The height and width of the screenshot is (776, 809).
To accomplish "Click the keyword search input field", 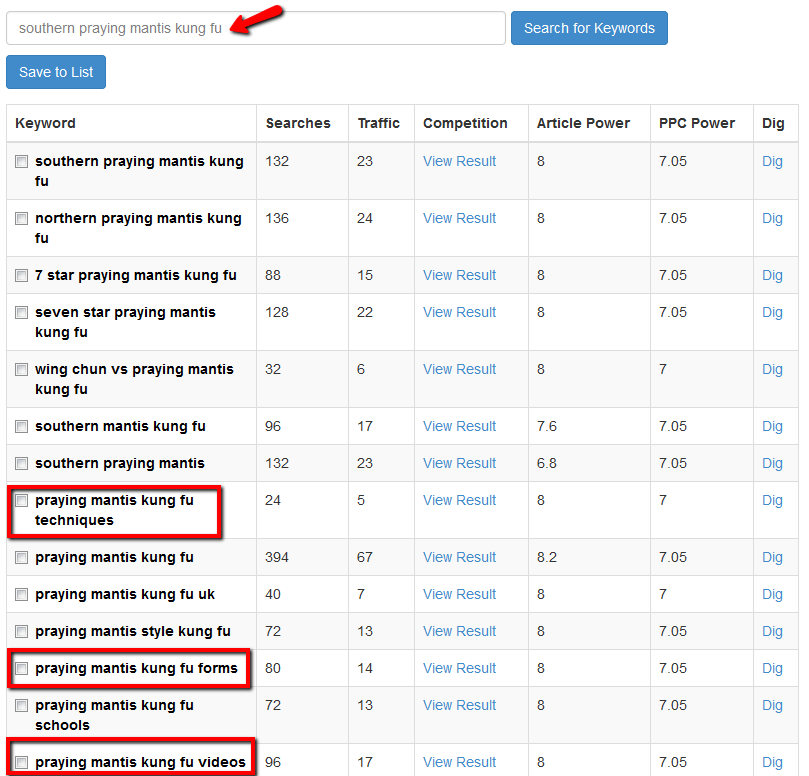I will click(255, 28).
